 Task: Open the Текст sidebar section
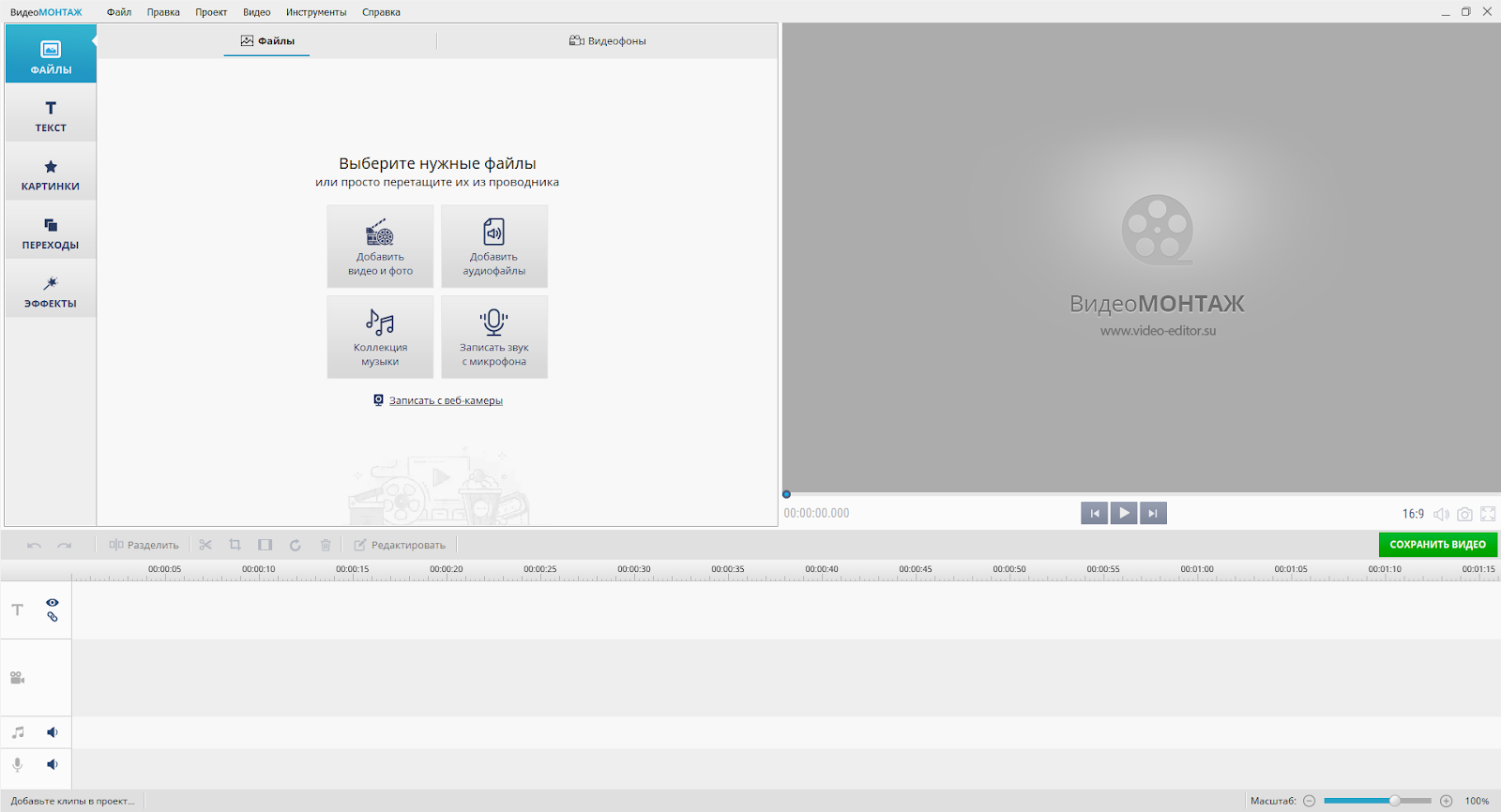pos(51,113)
